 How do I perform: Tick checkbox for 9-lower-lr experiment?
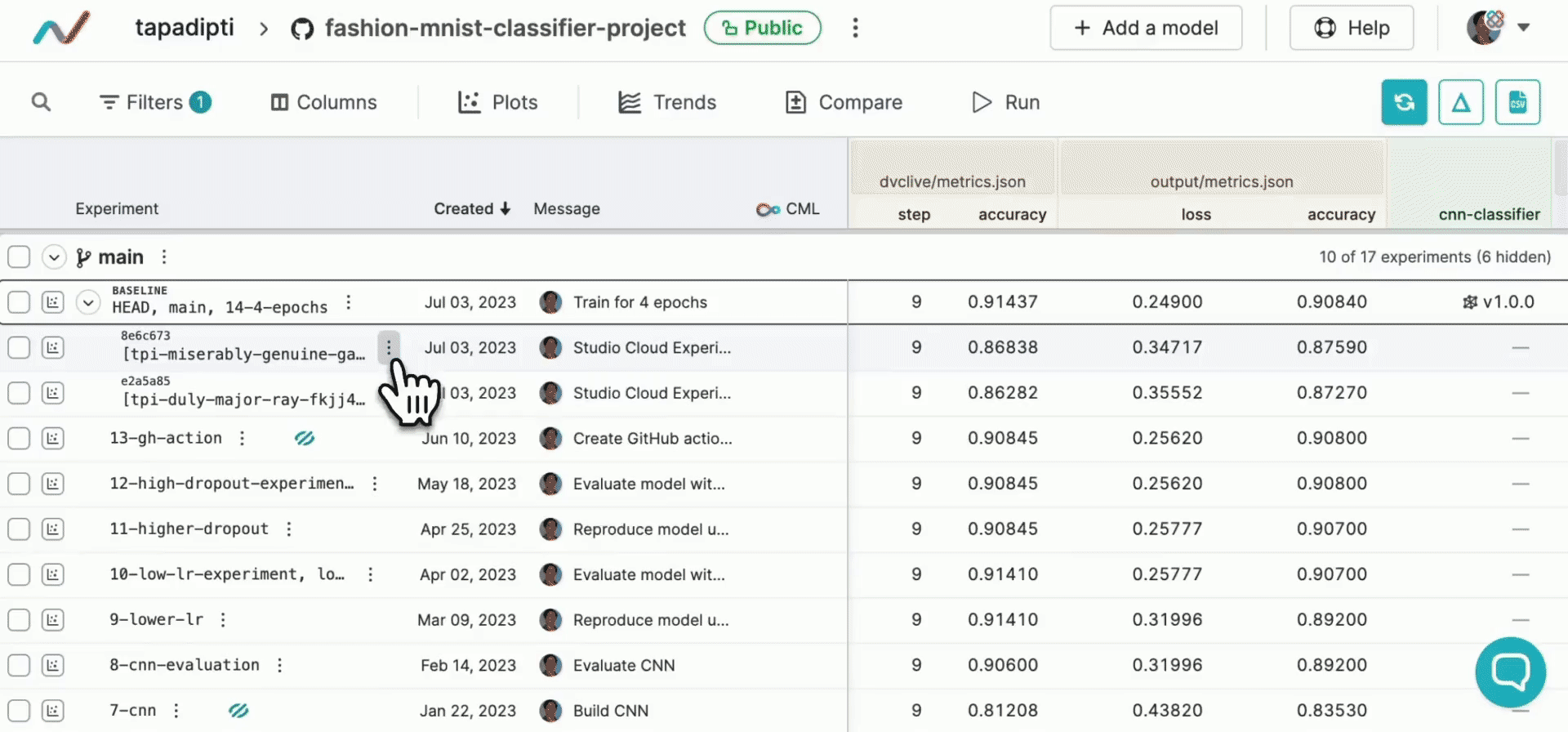point(19,620)
